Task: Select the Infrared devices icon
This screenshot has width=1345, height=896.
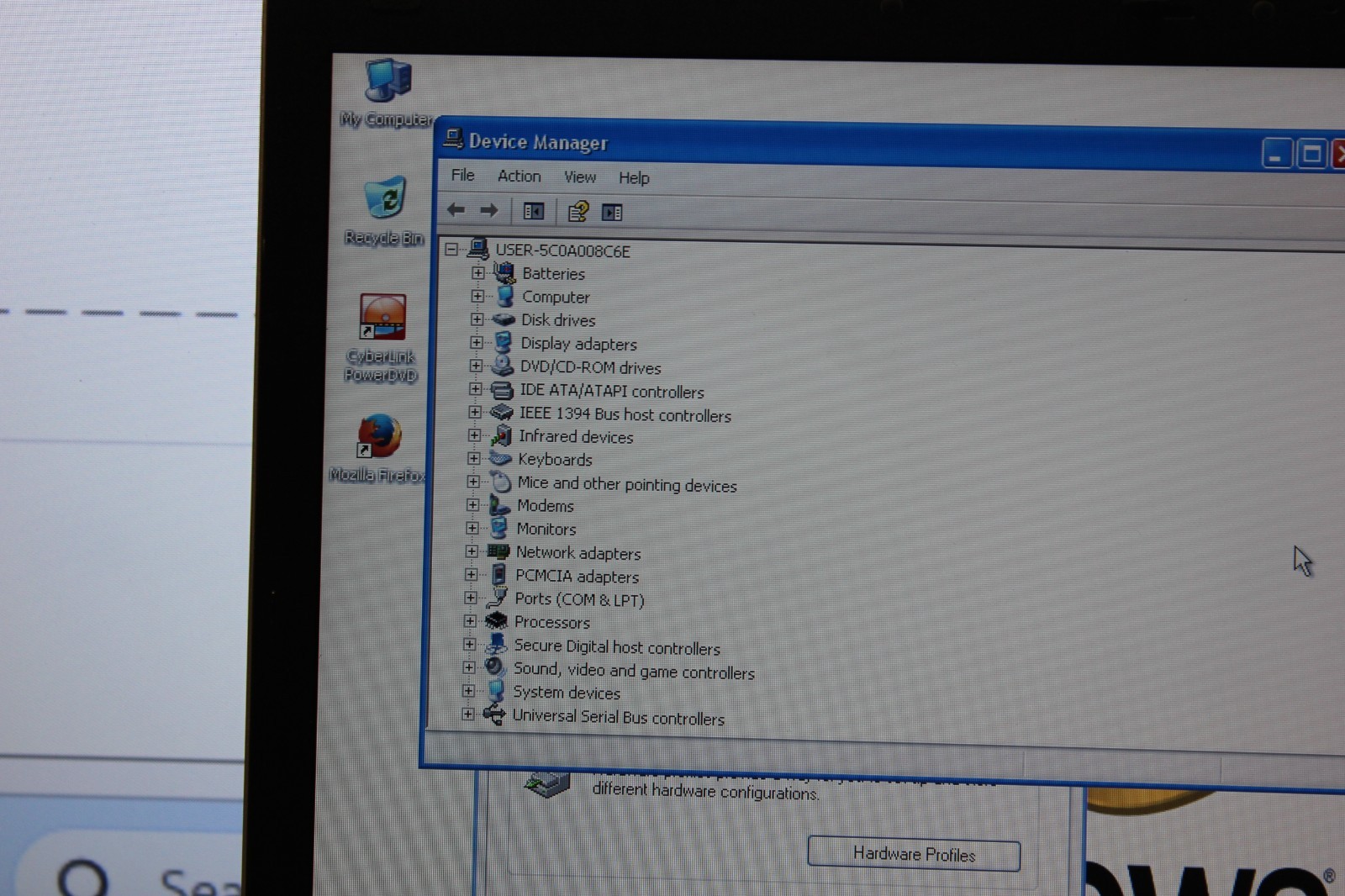Action: pos(502,435)
